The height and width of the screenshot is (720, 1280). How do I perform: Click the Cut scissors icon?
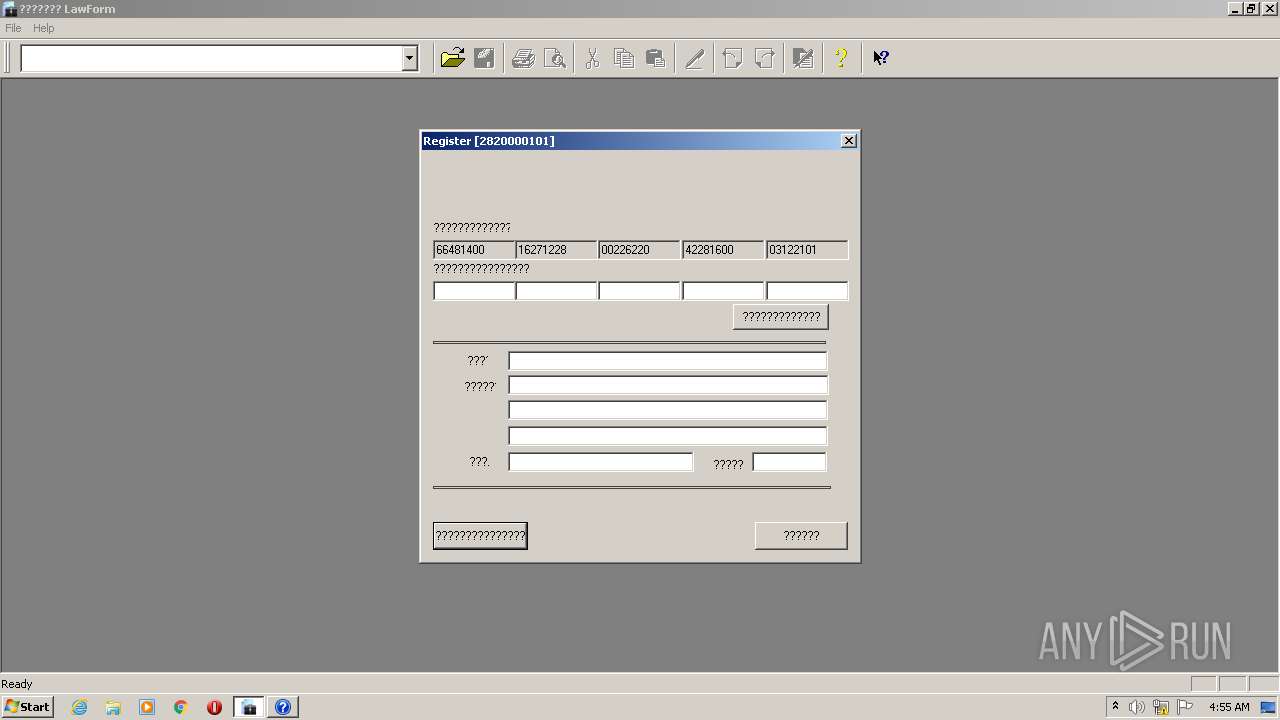[592, 58]
